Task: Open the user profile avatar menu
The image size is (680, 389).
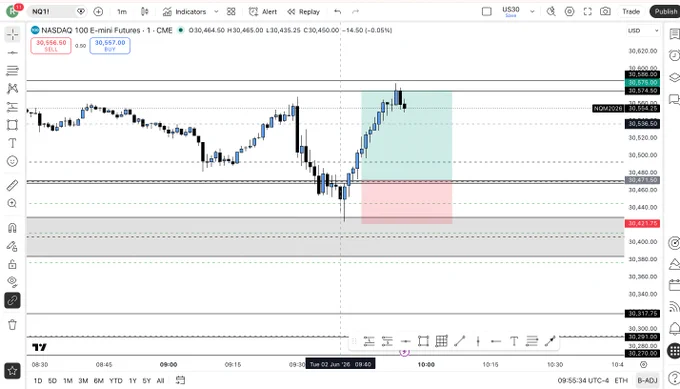Action: click(x=12, y=11)
